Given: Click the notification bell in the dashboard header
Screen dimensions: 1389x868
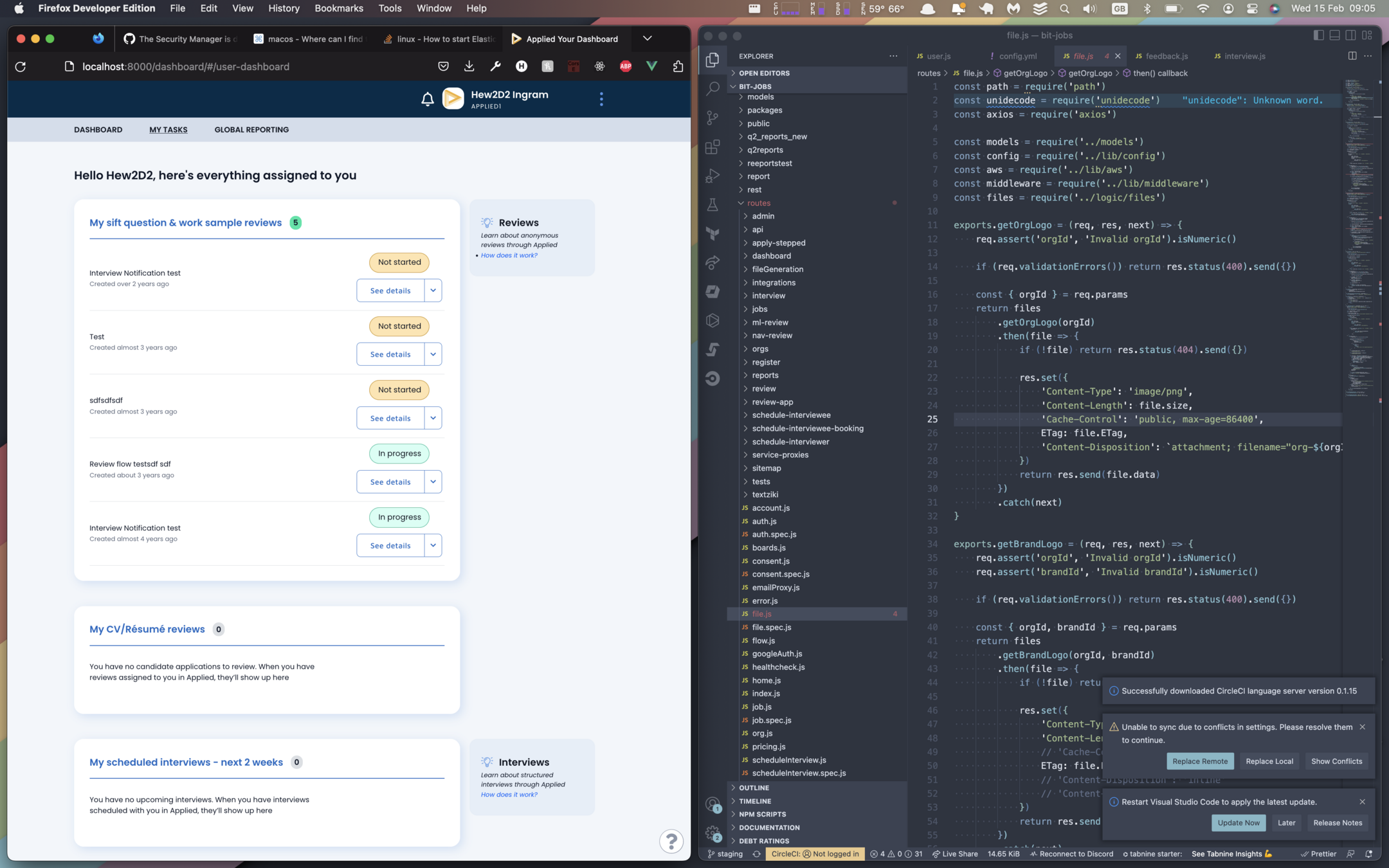Looking at the screenshot, I should point(428,99).
